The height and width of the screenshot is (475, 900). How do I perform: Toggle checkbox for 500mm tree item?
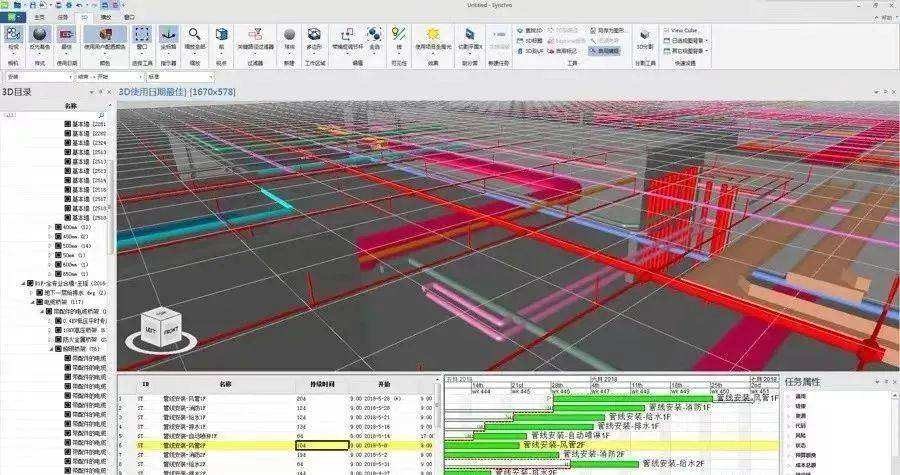pyautogui.click(x=59, y=245)
